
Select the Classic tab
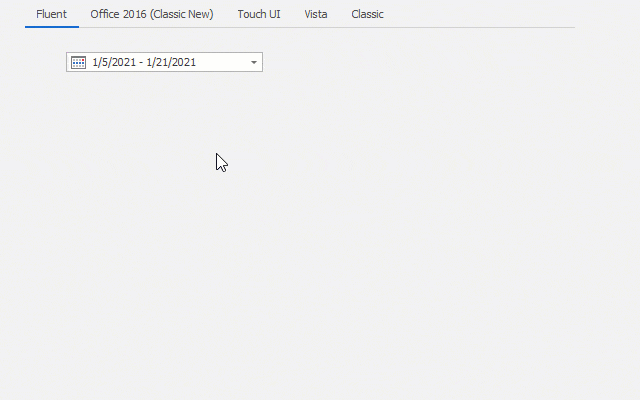(x=367, y=14)
